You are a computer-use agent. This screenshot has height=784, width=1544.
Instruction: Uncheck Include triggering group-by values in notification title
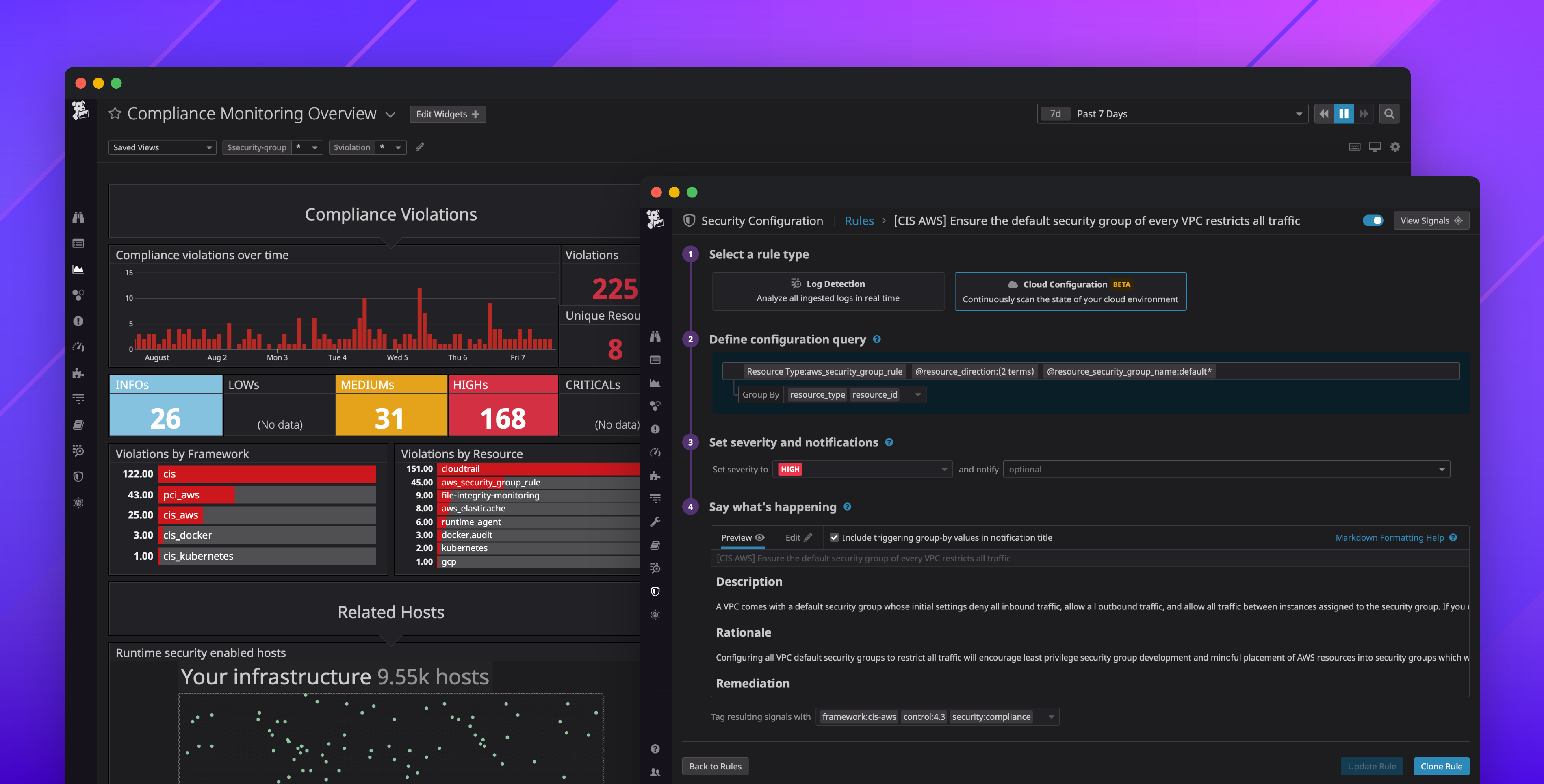834,538
